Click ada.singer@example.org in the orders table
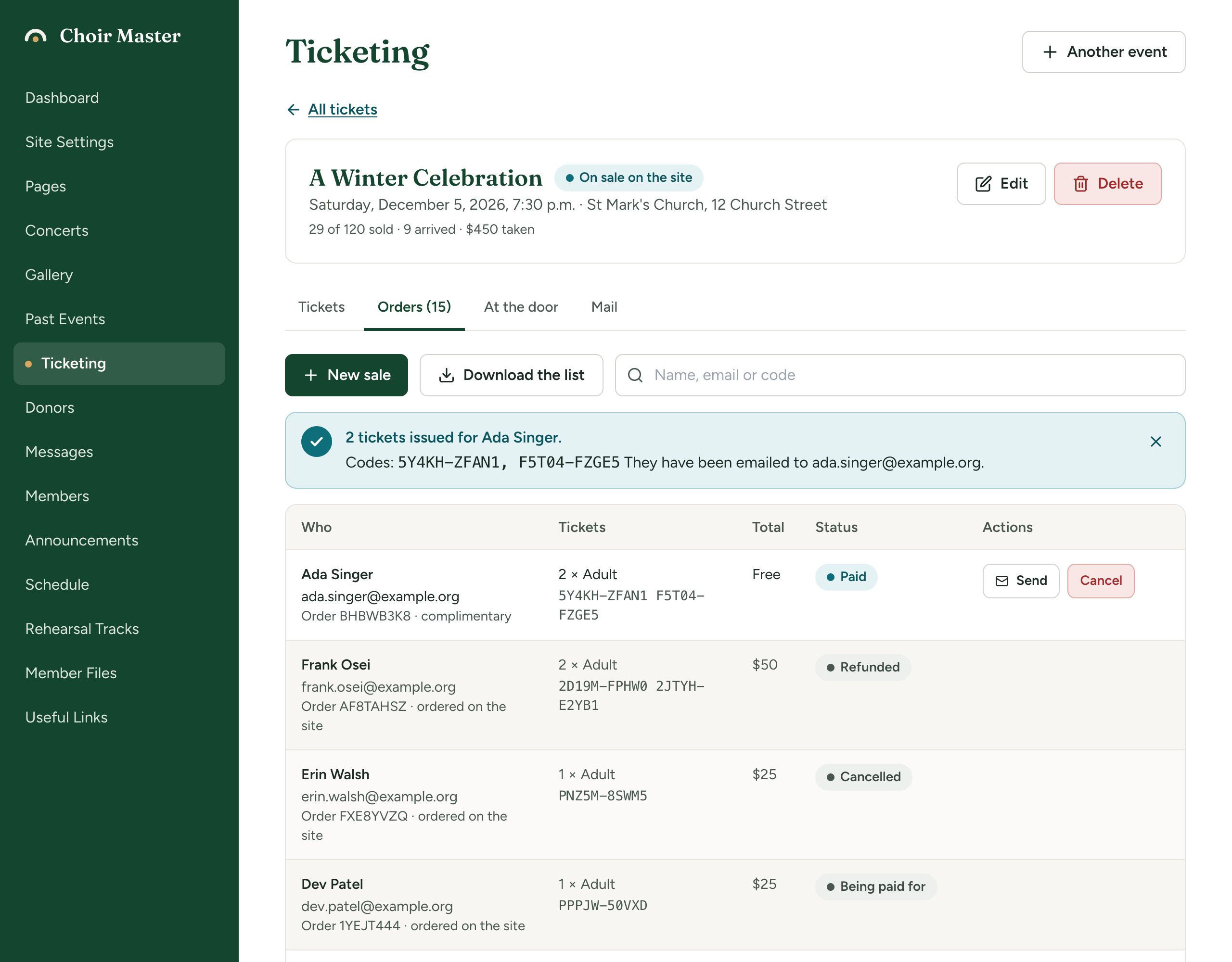The height and width of the screenshot is (962, 1232). (380, 596)
